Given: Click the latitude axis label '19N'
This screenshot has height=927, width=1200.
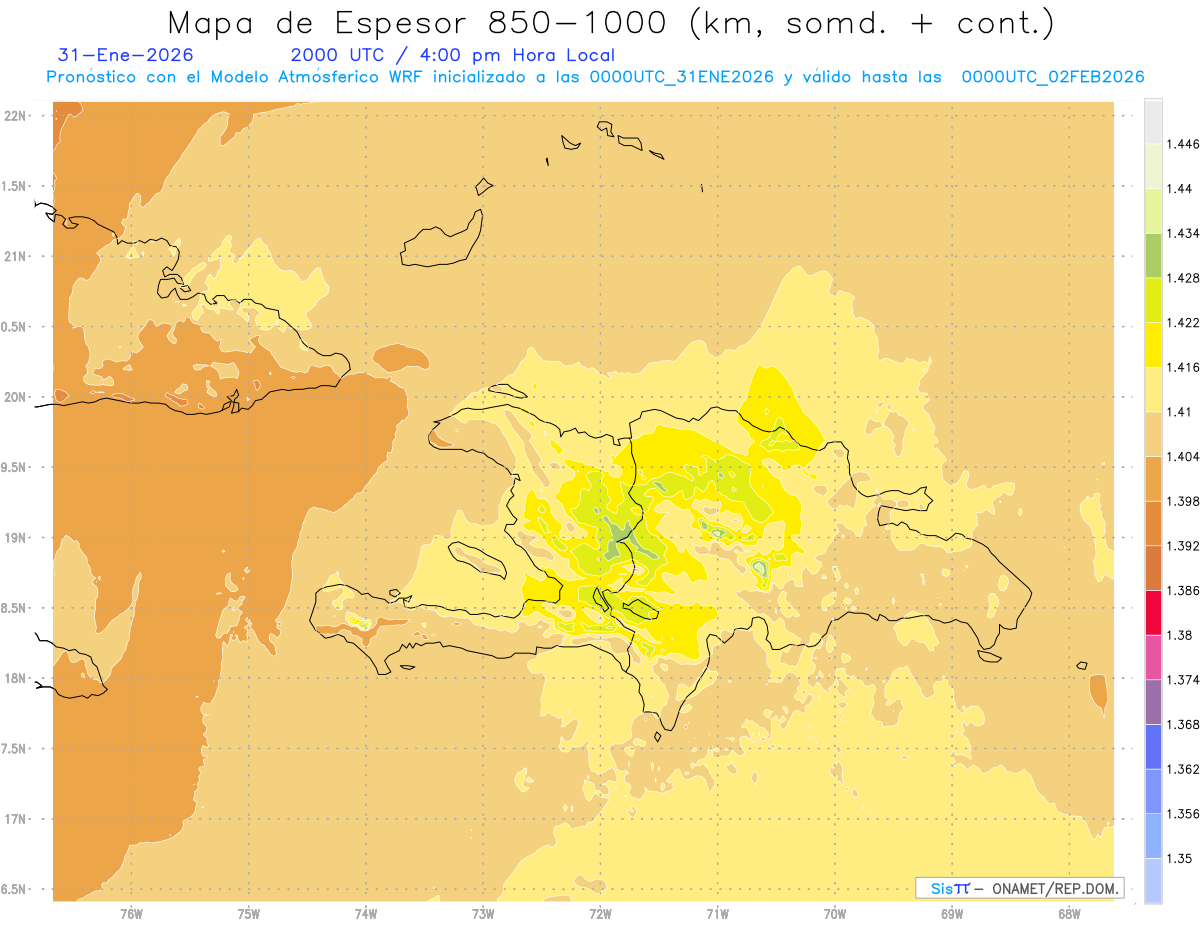Looking at the screenshot, I should (17, 538).
